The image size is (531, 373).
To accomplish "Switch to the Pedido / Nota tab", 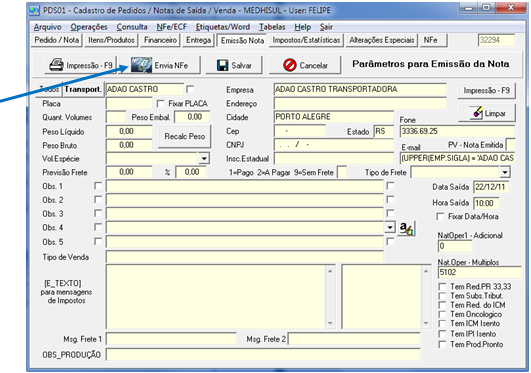I will coord(57,40).
